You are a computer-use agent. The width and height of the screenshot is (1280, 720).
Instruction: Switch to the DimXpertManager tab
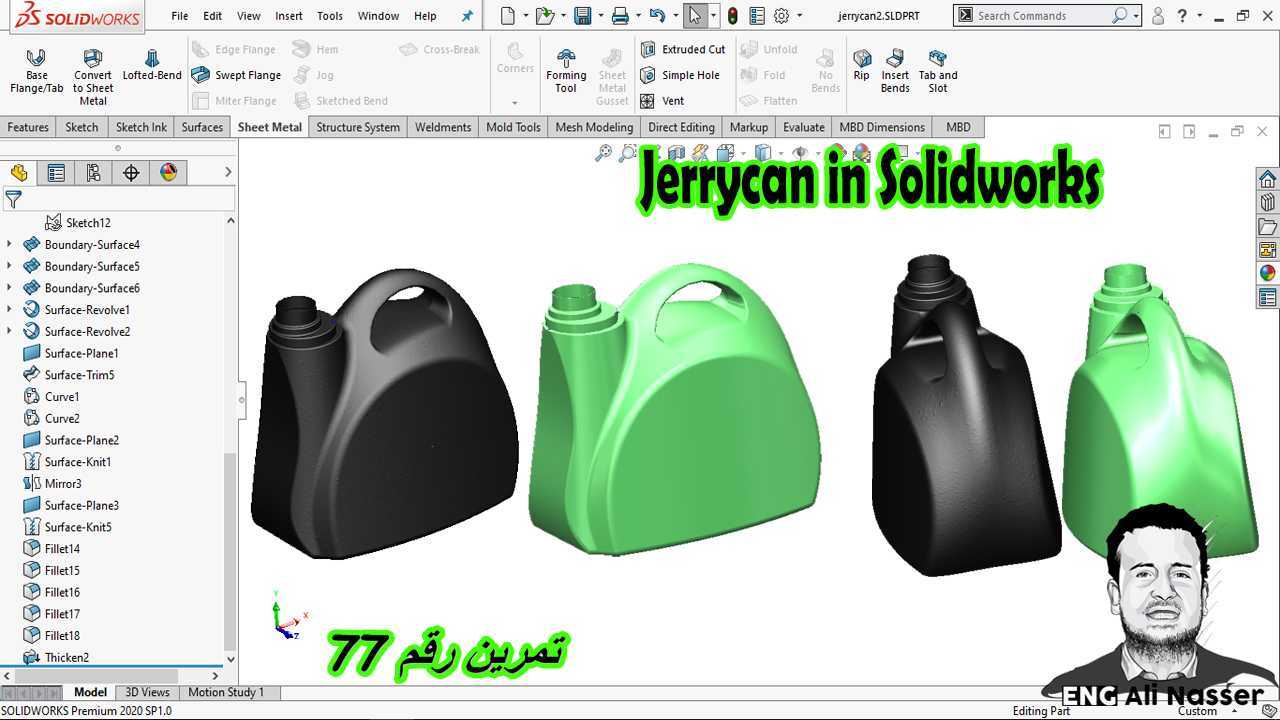[x=131, y=173]
